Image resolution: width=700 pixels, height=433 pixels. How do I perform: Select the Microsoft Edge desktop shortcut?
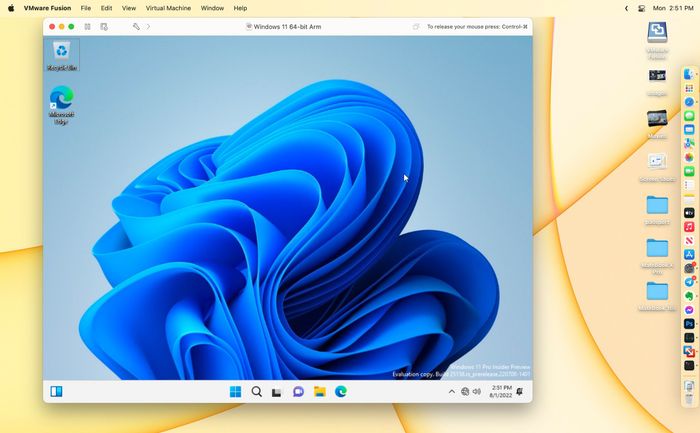coord(61,105)
